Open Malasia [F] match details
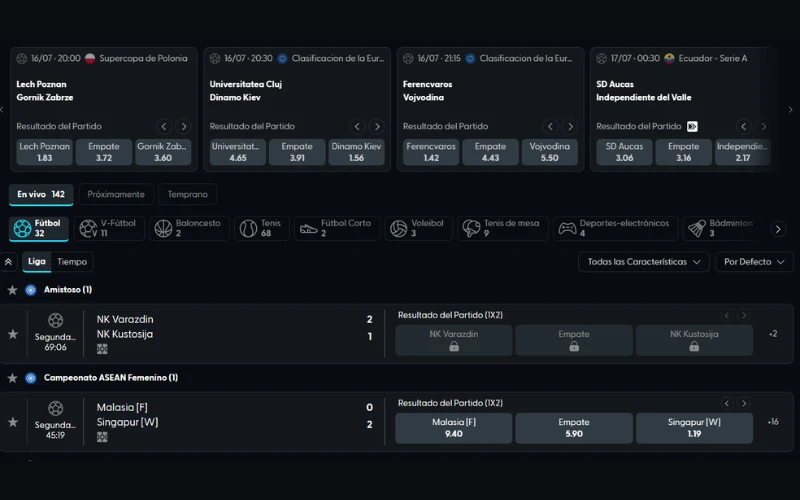 point(122,407)
